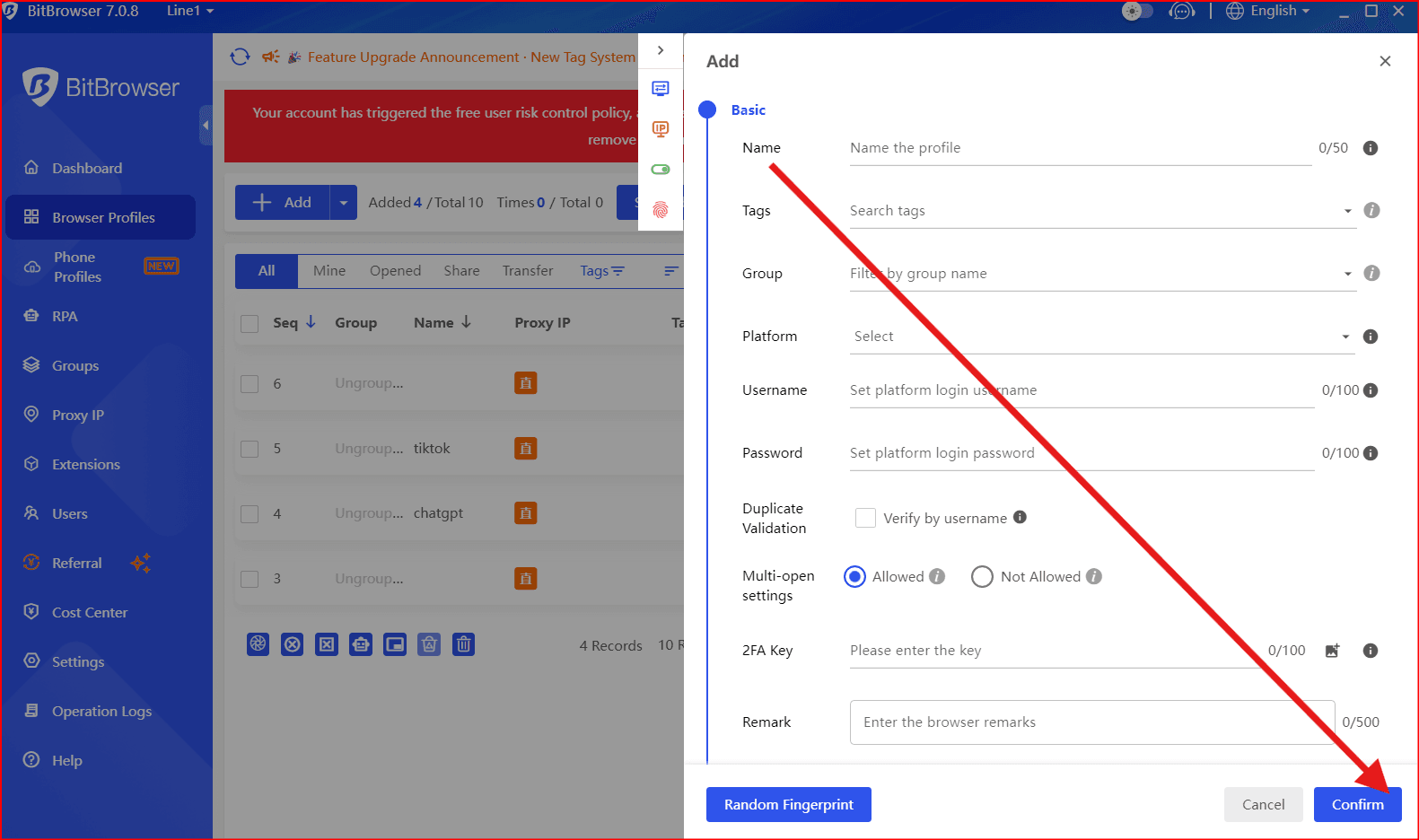The image size is (1419, 840).
Task: Expand the Group filter dropdown
Action: tap(1101, 274)
